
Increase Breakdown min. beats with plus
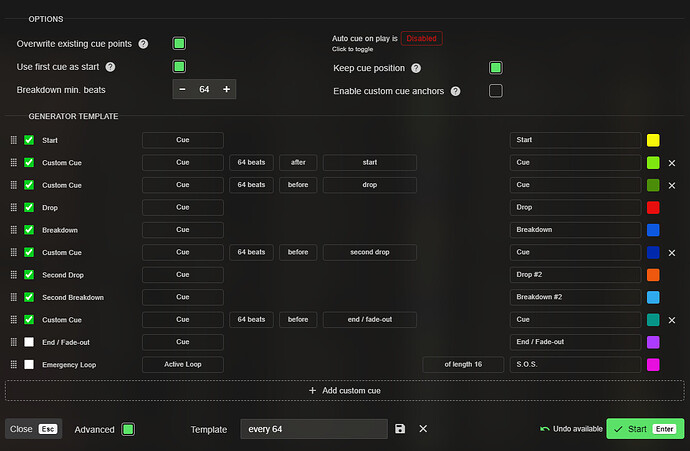226,89
